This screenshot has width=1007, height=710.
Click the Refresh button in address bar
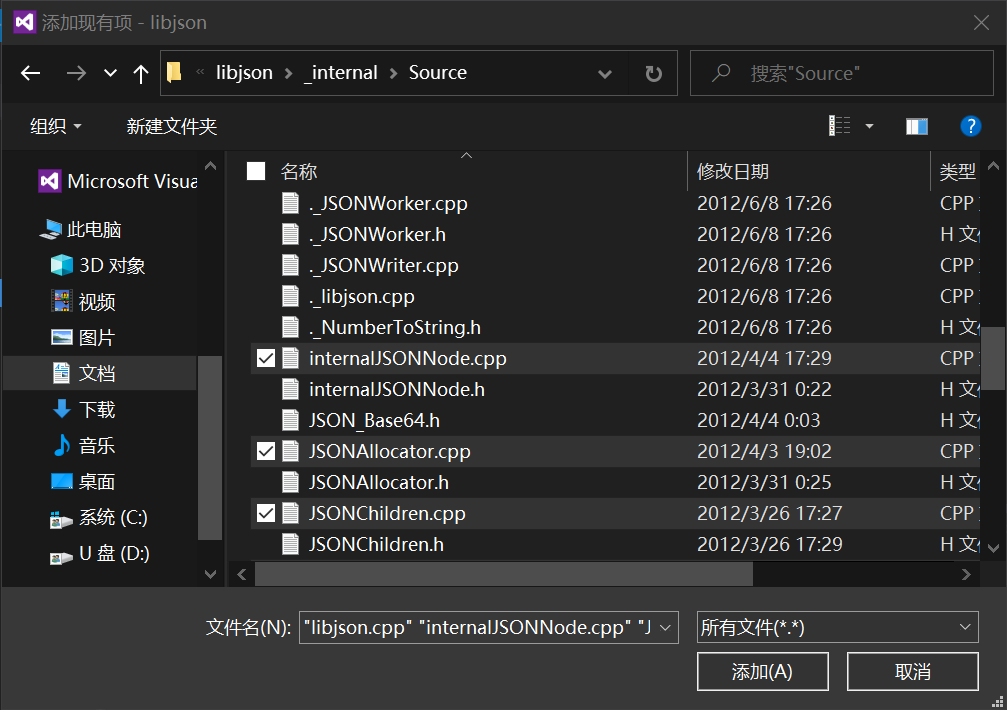[653, 73]
